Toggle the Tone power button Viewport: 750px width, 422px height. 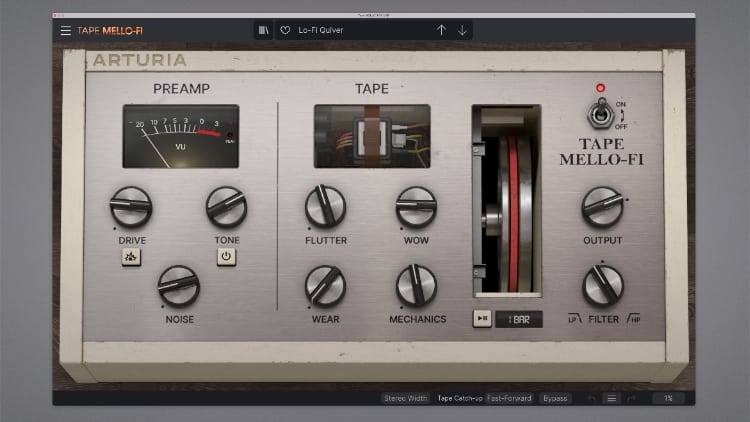coord(226,257)
